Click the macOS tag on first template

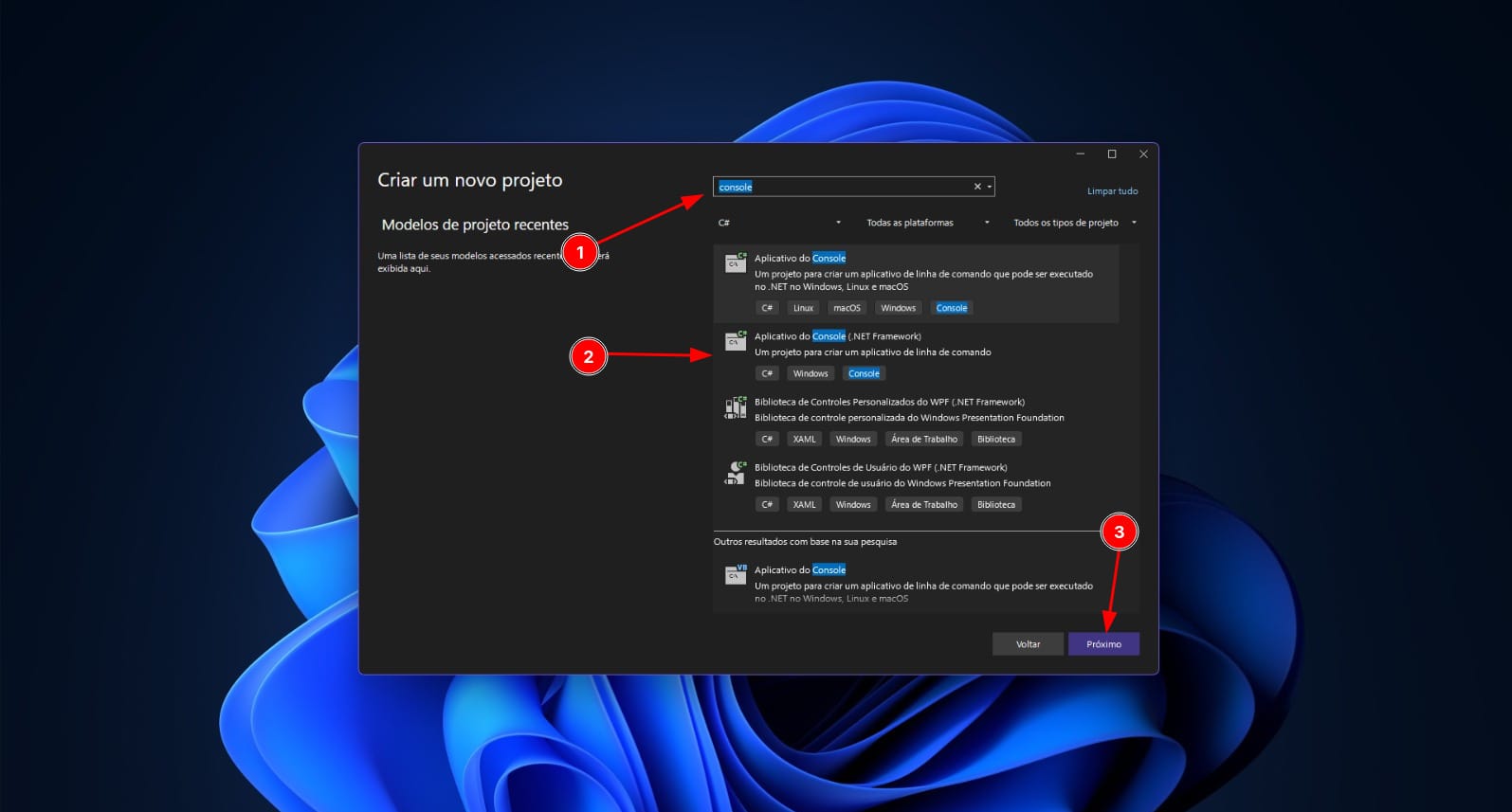click(x=847, y=308)
